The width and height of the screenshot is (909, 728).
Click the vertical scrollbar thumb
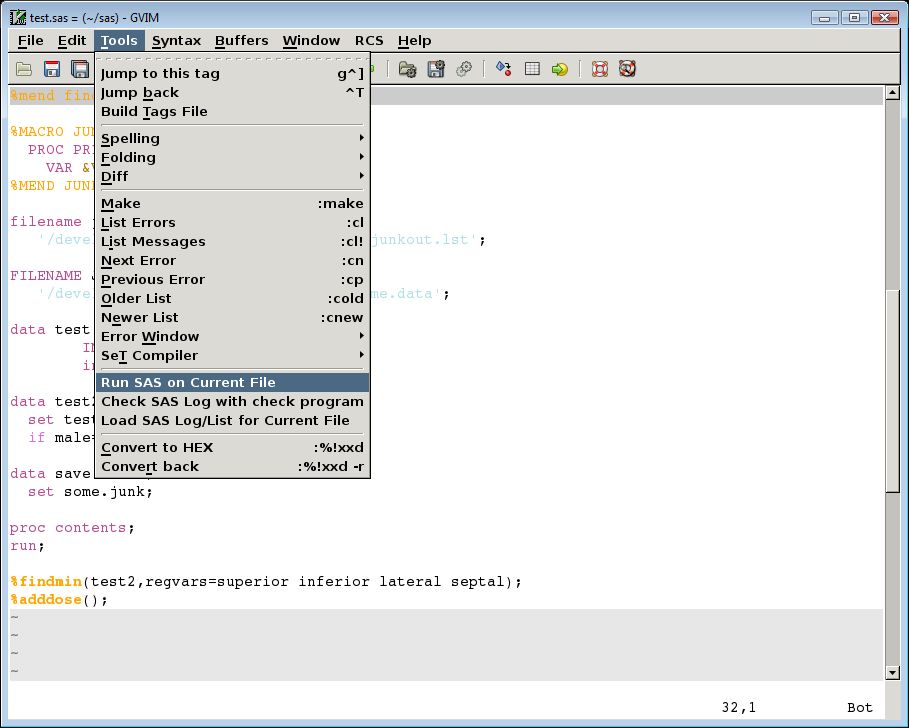click(893, 390)
